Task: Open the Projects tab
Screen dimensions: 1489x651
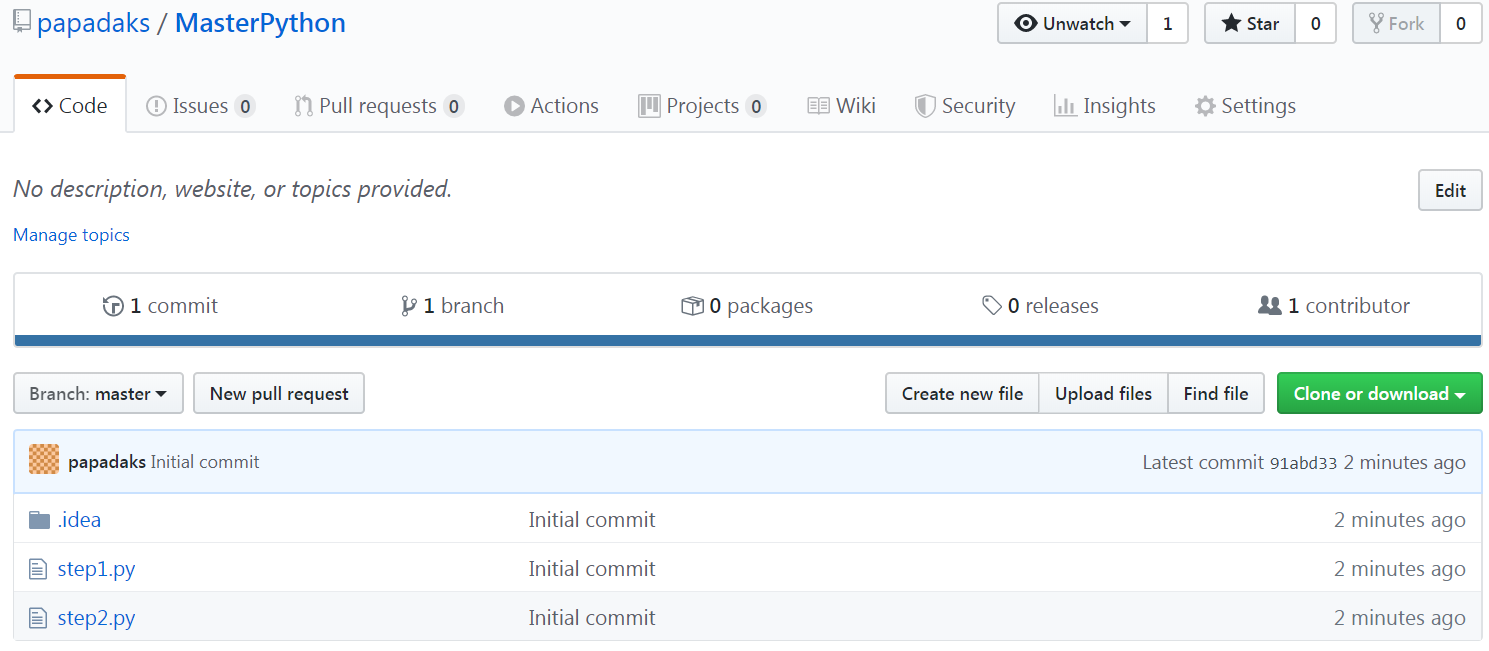Action: point(702,105)
